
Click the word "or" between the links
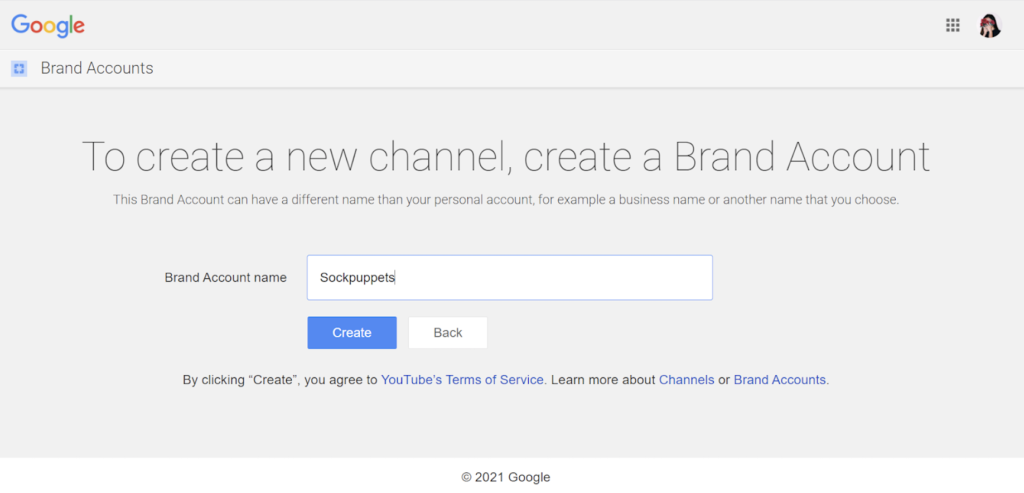click(724, 380)
